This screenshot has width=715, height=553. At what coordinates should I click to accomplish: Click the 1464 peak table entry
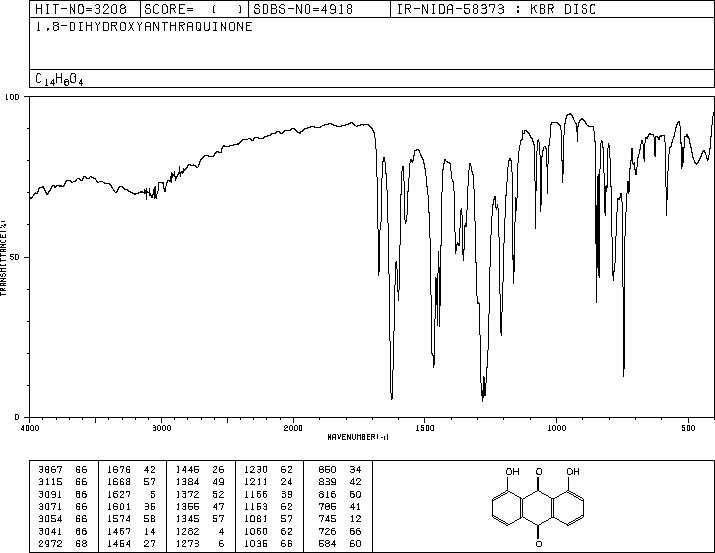point(131,544)
